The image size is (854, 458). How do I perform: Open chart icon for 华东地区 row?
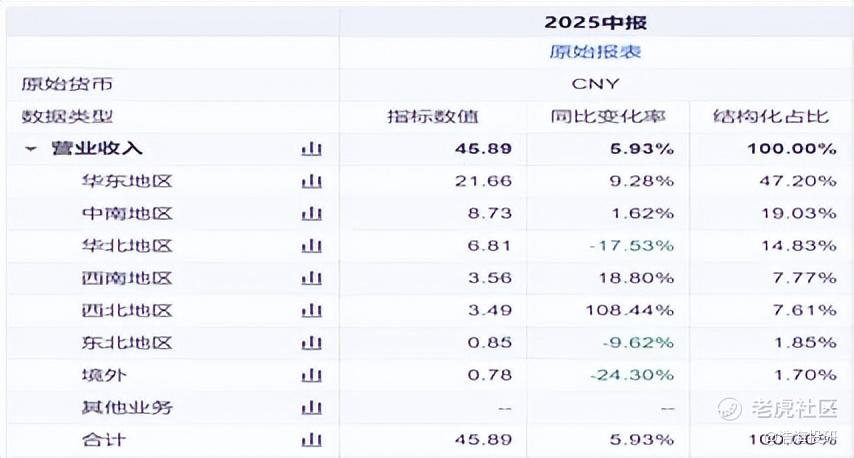coord(312,181)
